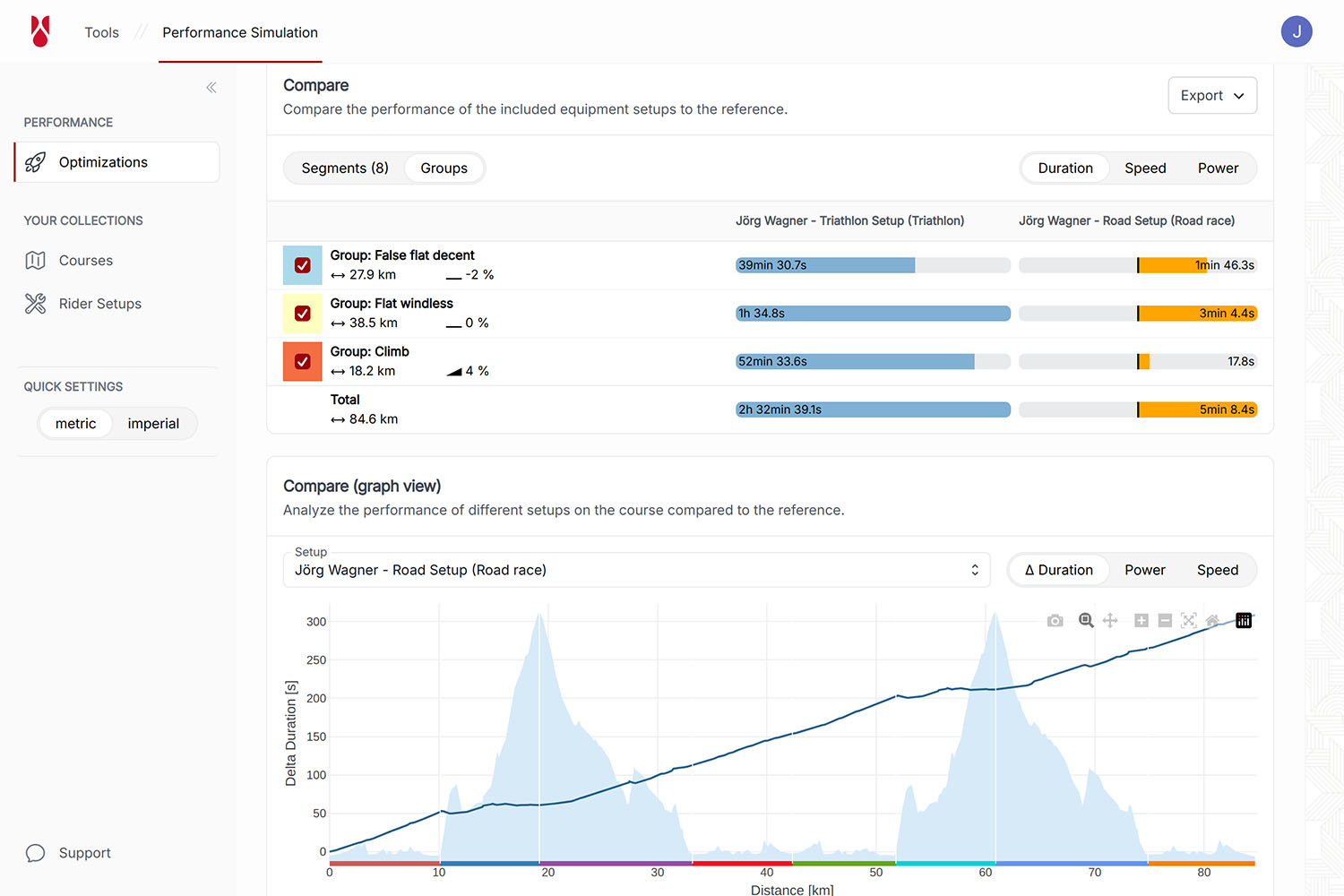Switch to Segments (8) tab
The image size is (1344, 896).
coord(345,168)
